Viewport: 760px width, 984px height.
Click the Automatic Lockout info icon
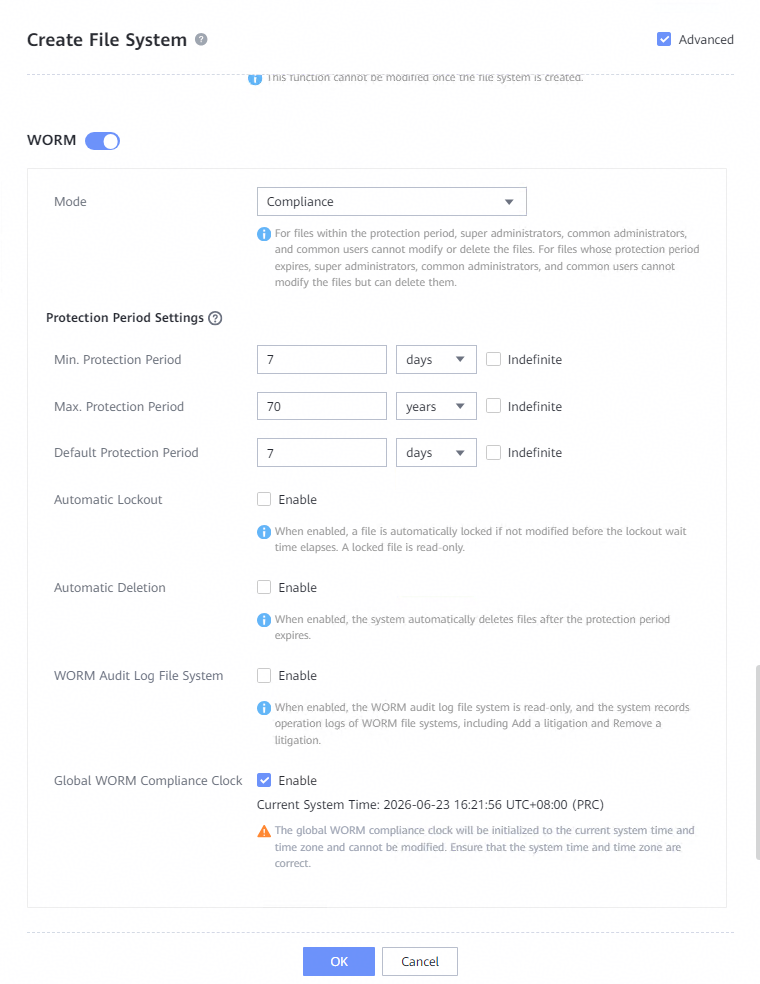264,532
